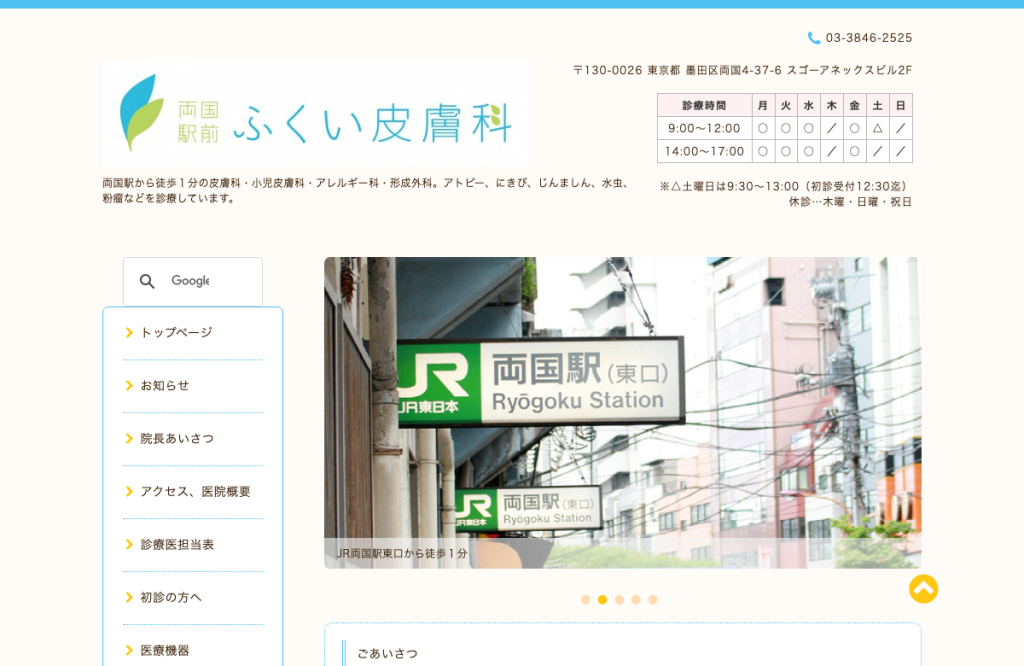This screenshot has height=666, width=1024.
Task: Click the phone number 03-3846-2525
Action: [869, 38]
